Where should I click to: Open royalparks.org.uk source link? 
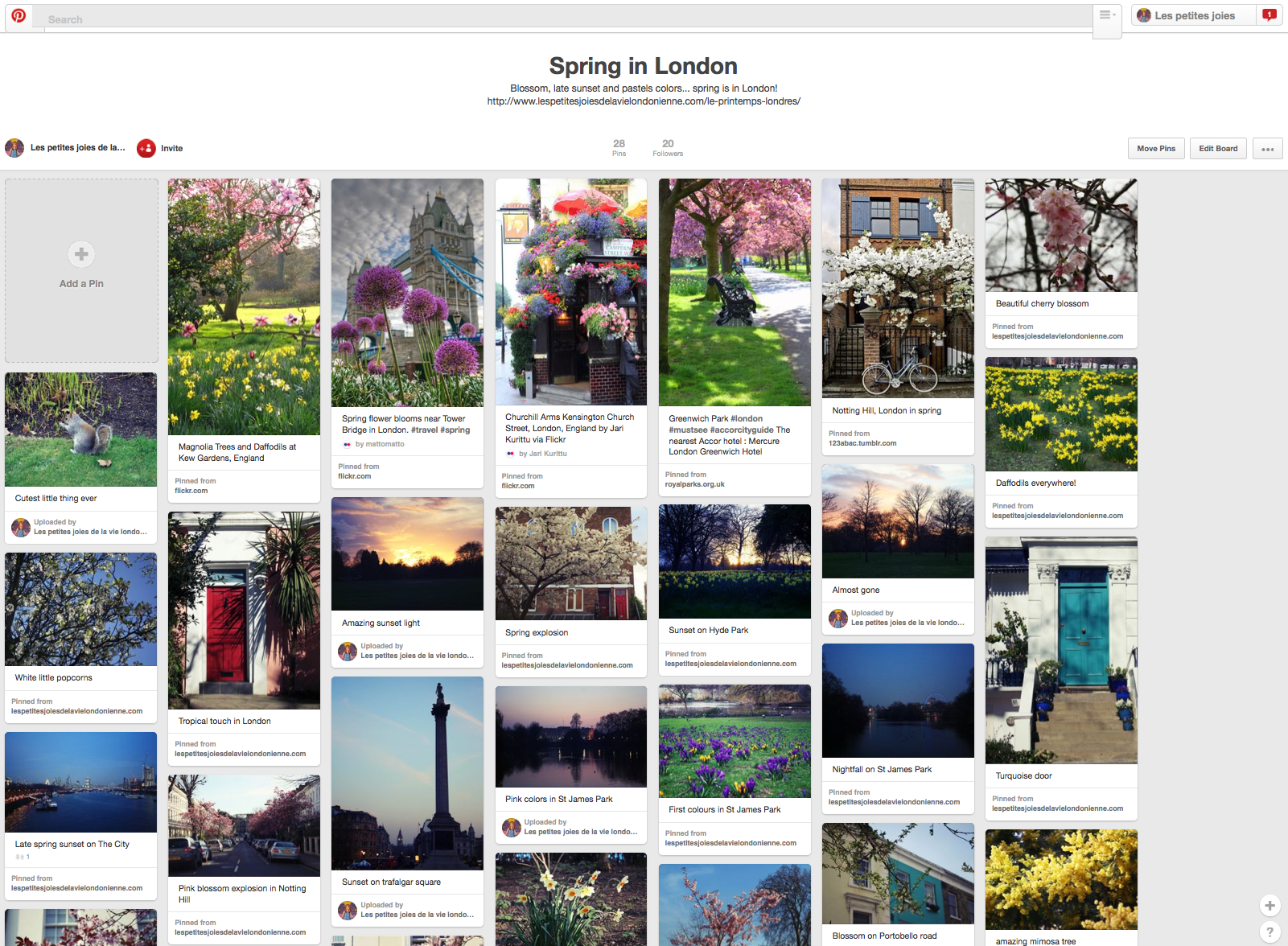[694, 484]
